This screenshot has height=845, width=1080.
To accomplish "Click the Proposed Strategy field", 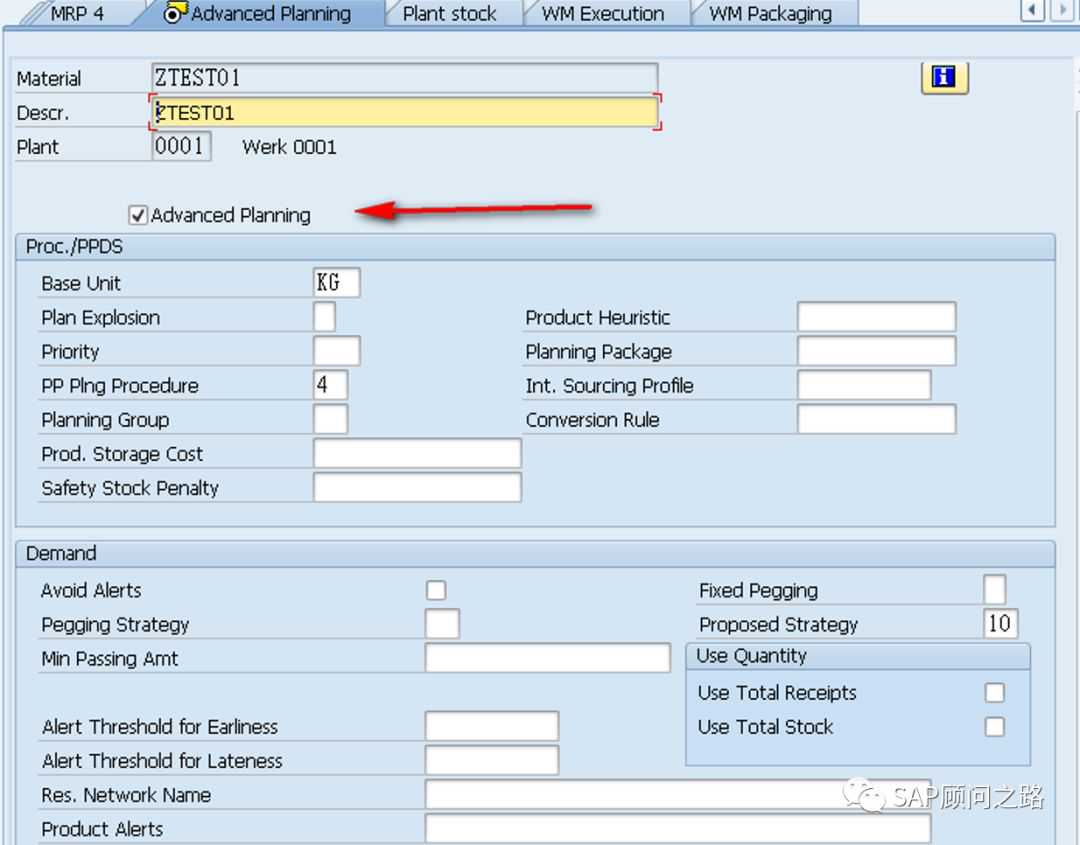I will 1000,625.
